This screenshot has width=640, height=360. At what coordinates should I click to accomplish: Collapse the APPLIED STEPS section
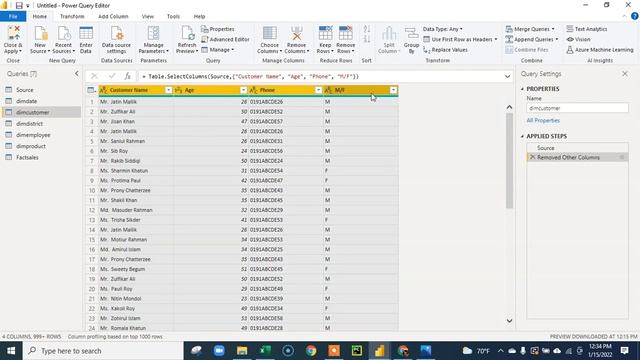(522, 136)
